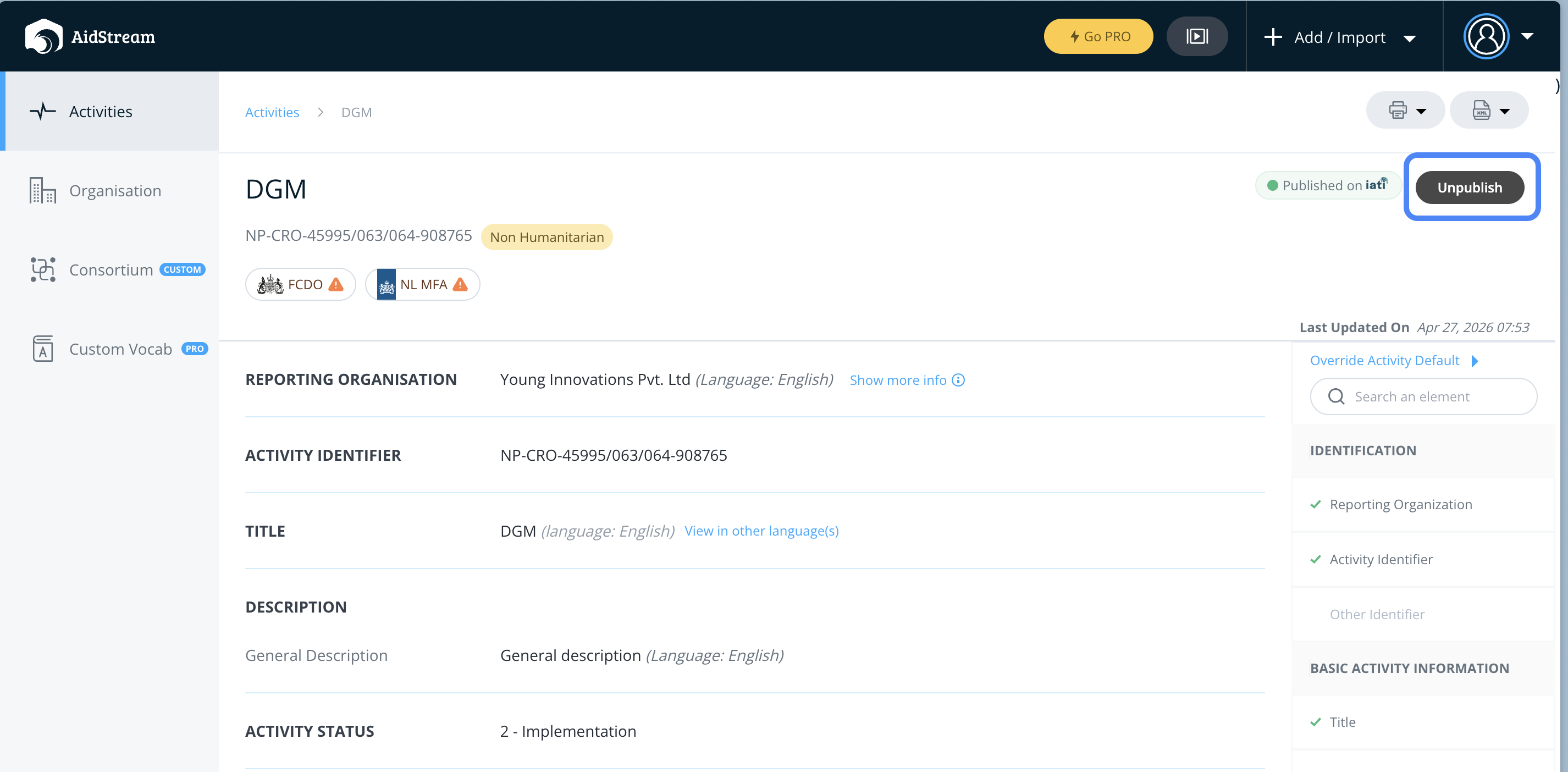Viewport: 1568px width, 772px height.
Task: Click the 2 - Implementation status value
Action: coord(568,731)
